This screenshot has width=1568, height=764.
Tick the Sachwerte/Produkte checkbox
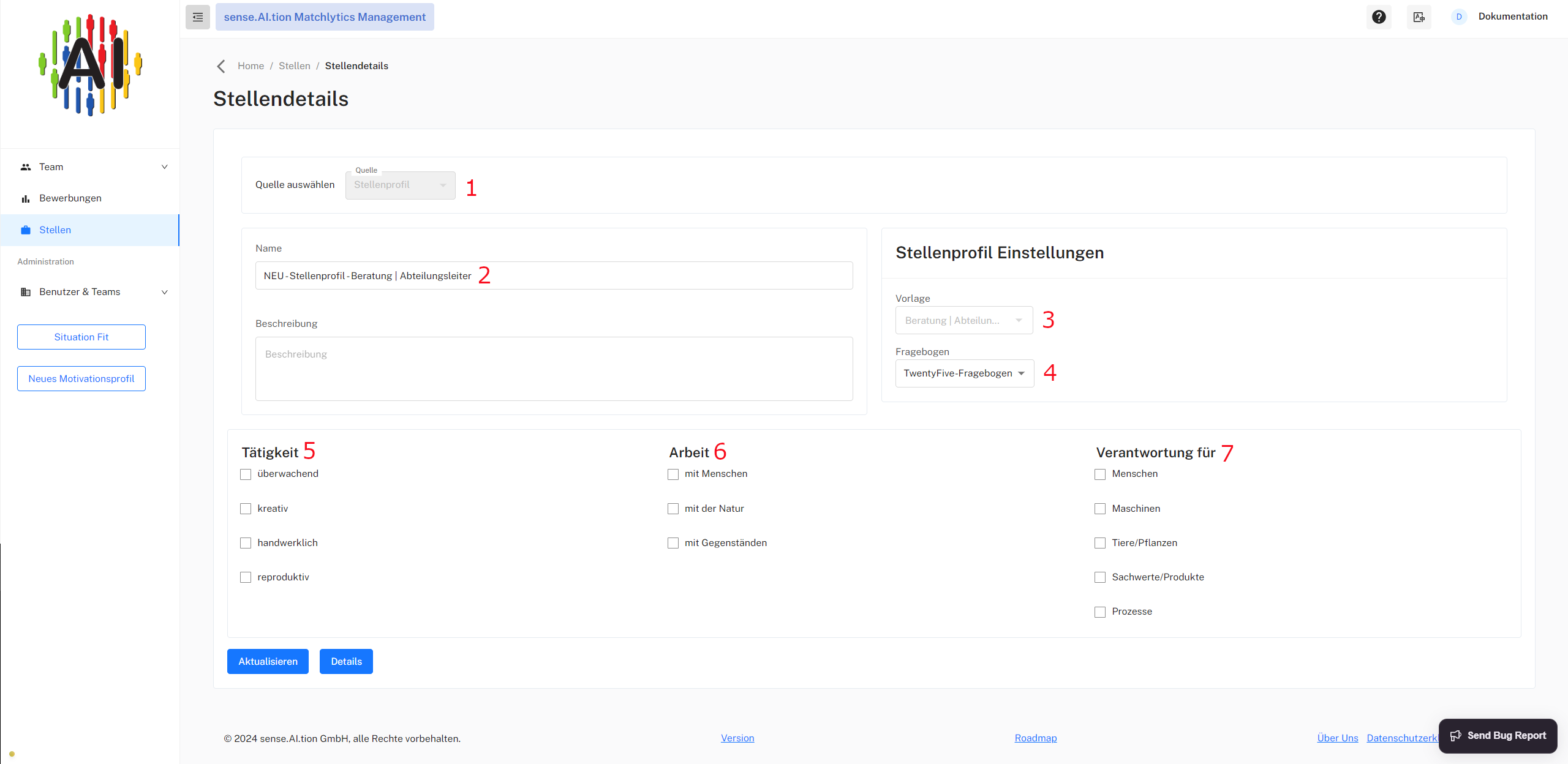(x=1100, y=577)
